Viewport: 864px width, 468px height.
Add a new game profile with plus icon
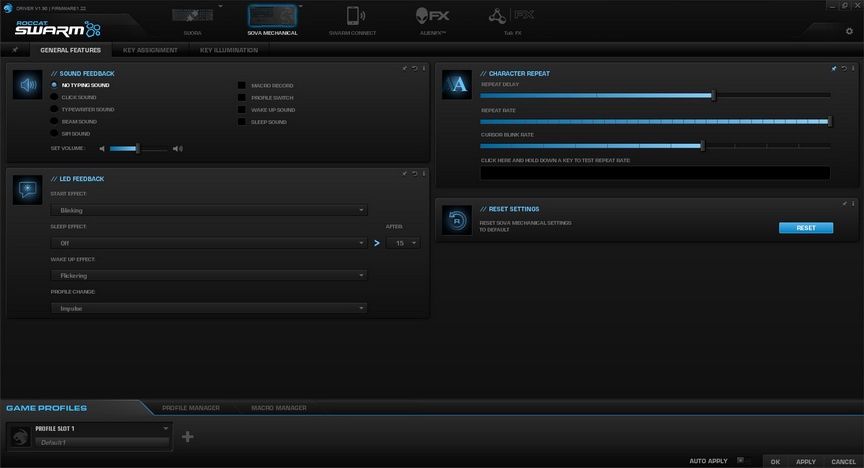tap(187, 437)
